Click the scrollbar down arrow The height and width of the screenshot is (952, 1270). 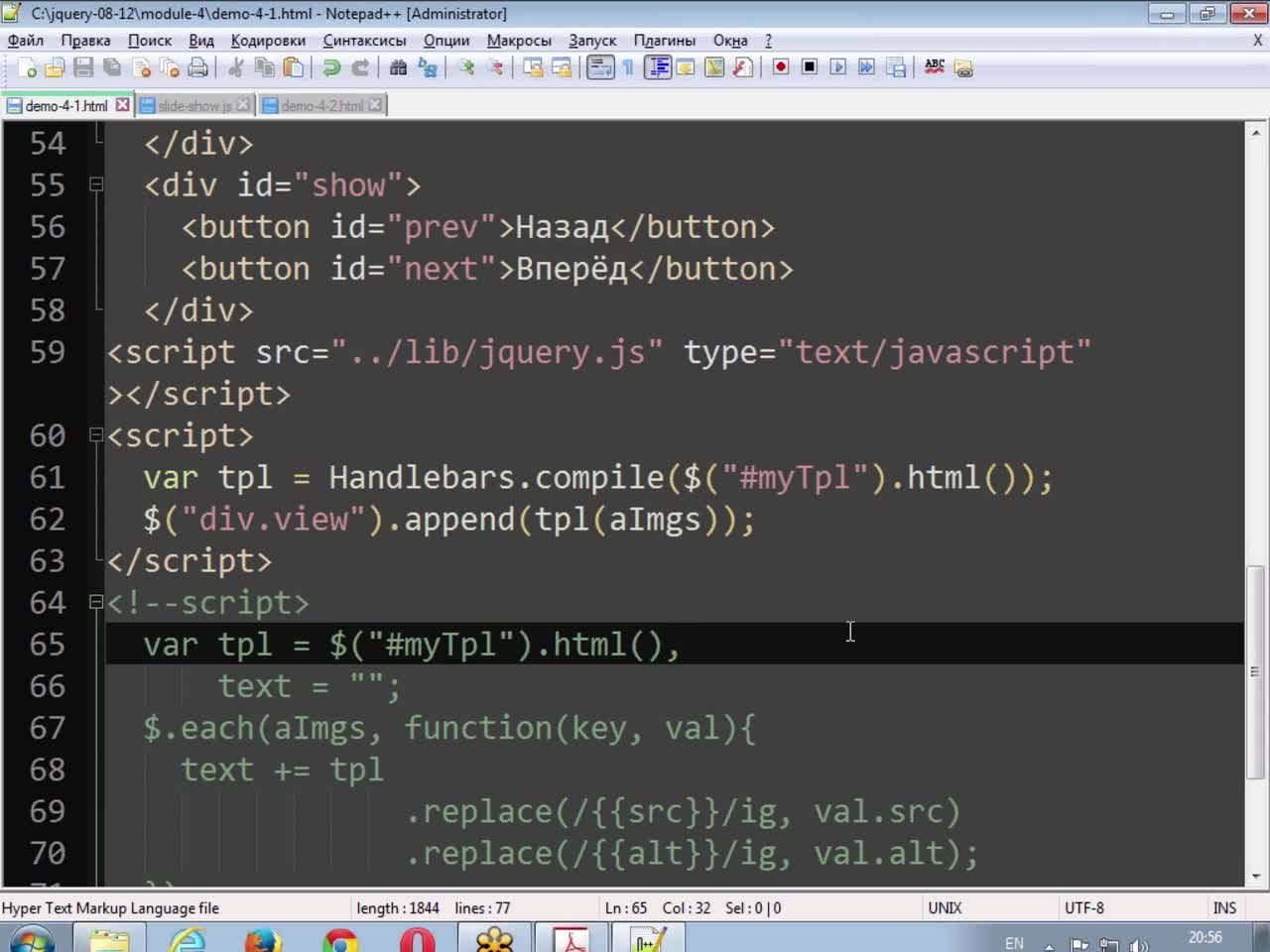[x=1255, y=877]
